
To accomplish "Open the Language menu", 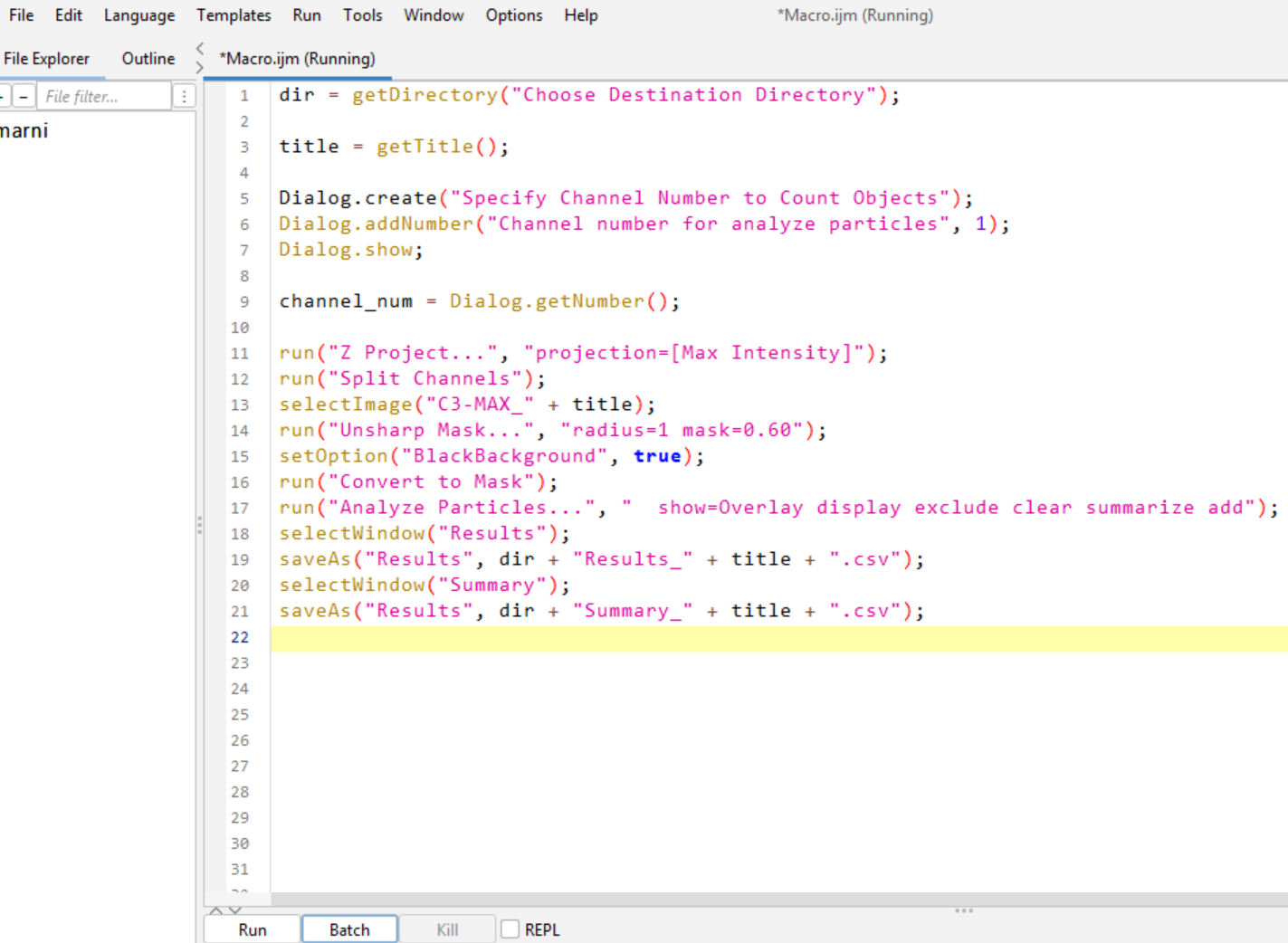I will pyautogui.click(x=139, y=15).
